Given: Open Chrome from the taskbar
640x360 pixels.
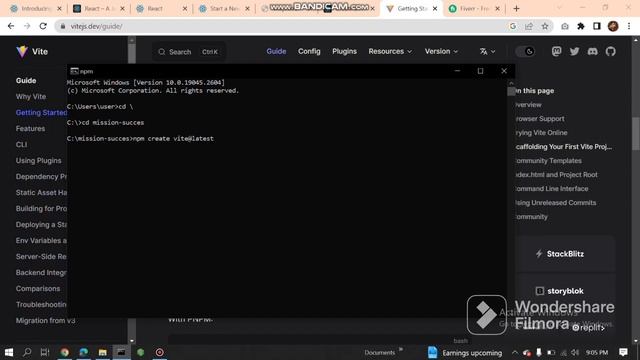Looking at the screenshot, I should click(64, 352).
